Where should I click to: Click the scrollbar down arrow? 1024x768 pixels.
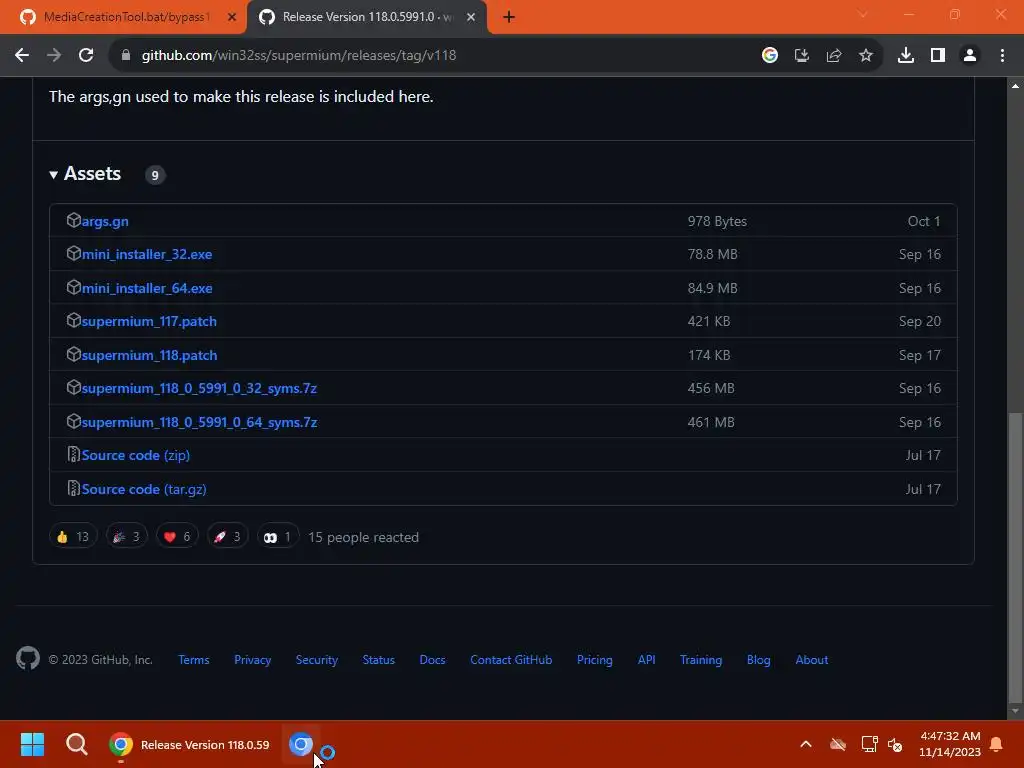1015,711
